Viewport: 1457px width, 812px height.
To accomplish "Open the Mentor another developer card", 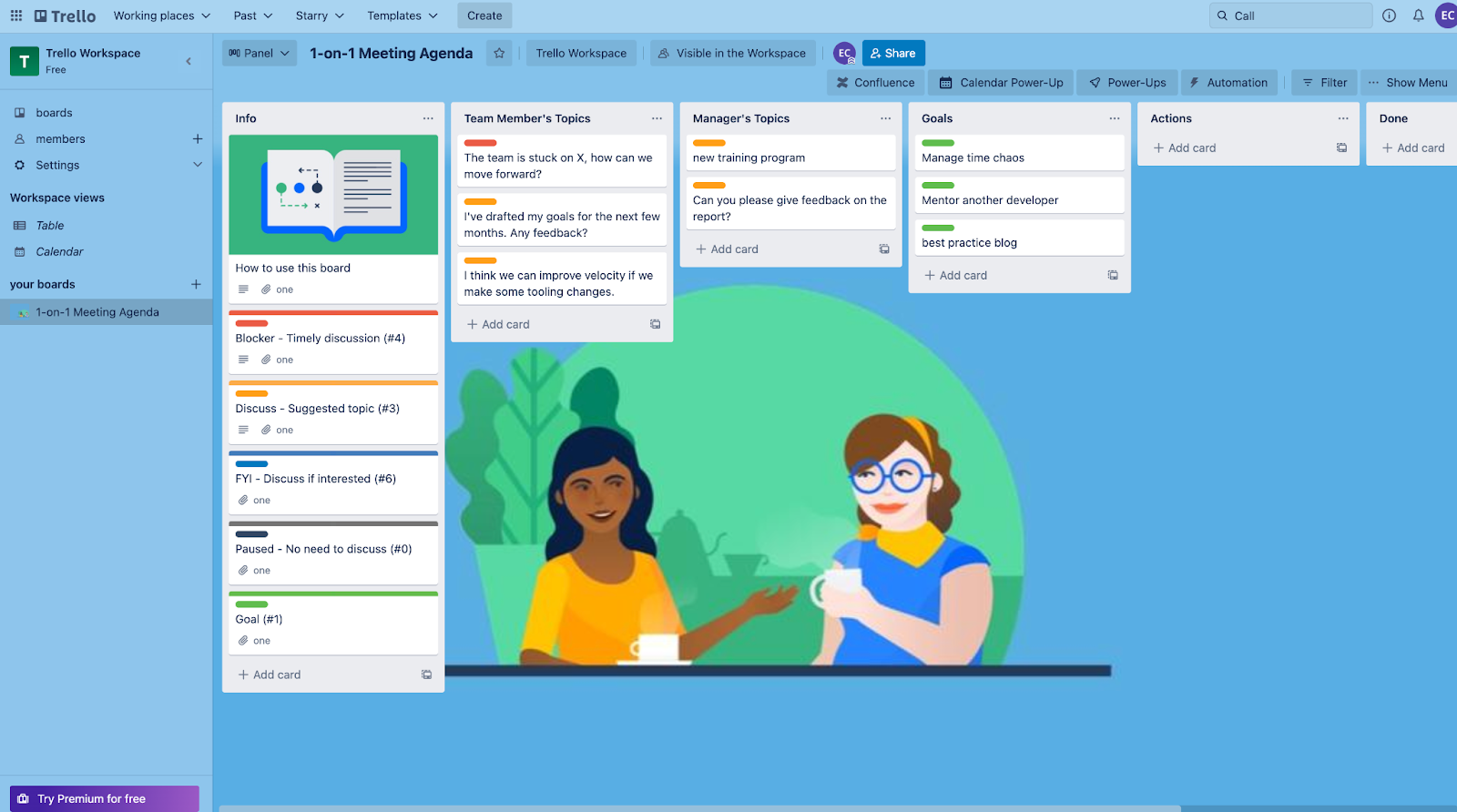I will [x=1020, y=196].
